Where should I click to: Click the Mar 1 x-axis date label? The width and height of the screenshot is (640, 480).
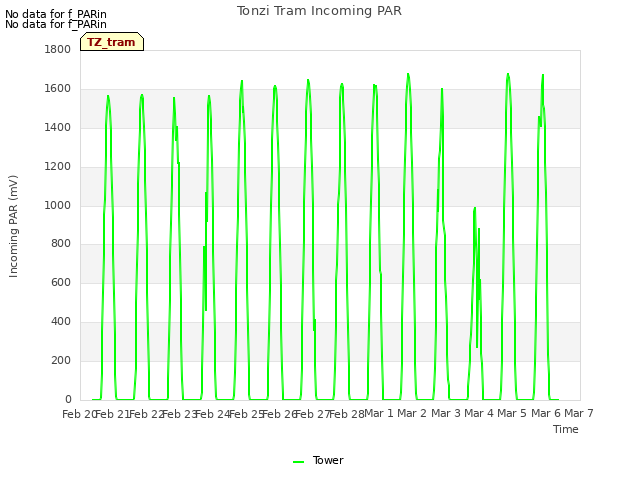pos(378,413)
